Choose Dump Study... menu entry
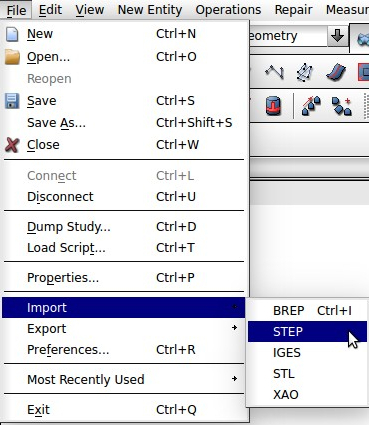 pos(123,227)
